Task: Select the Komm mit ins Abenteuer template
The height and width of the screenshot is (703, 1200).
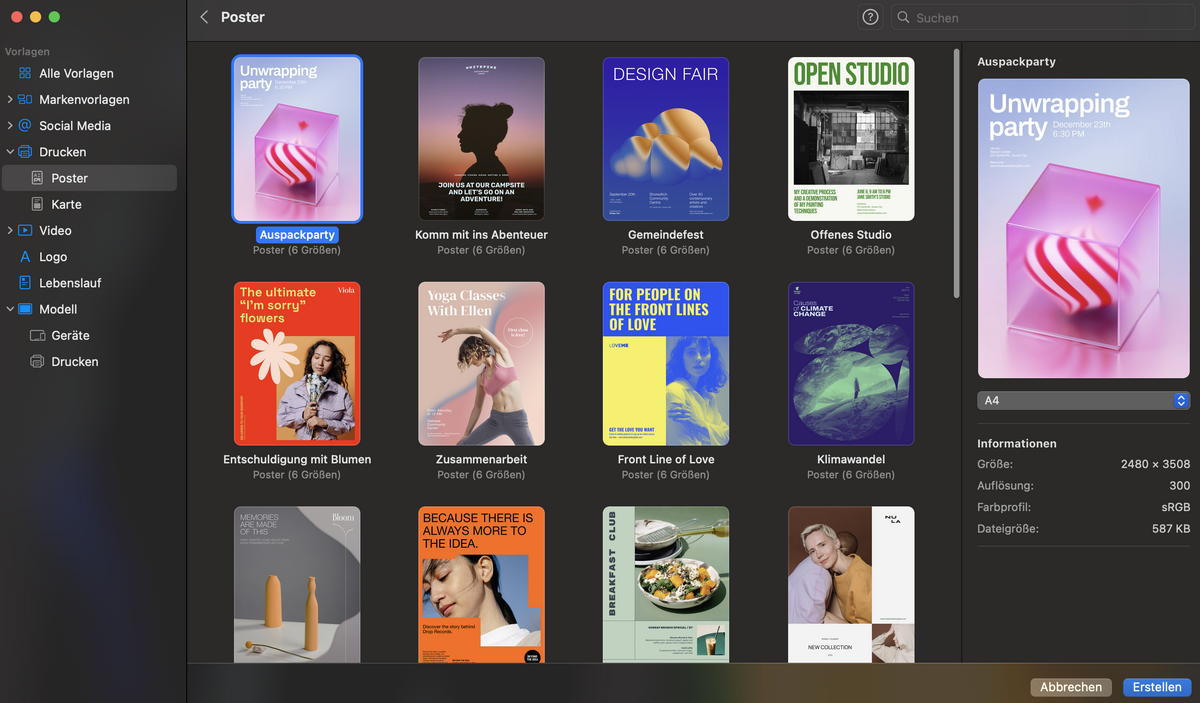Action: pos(481,138)
